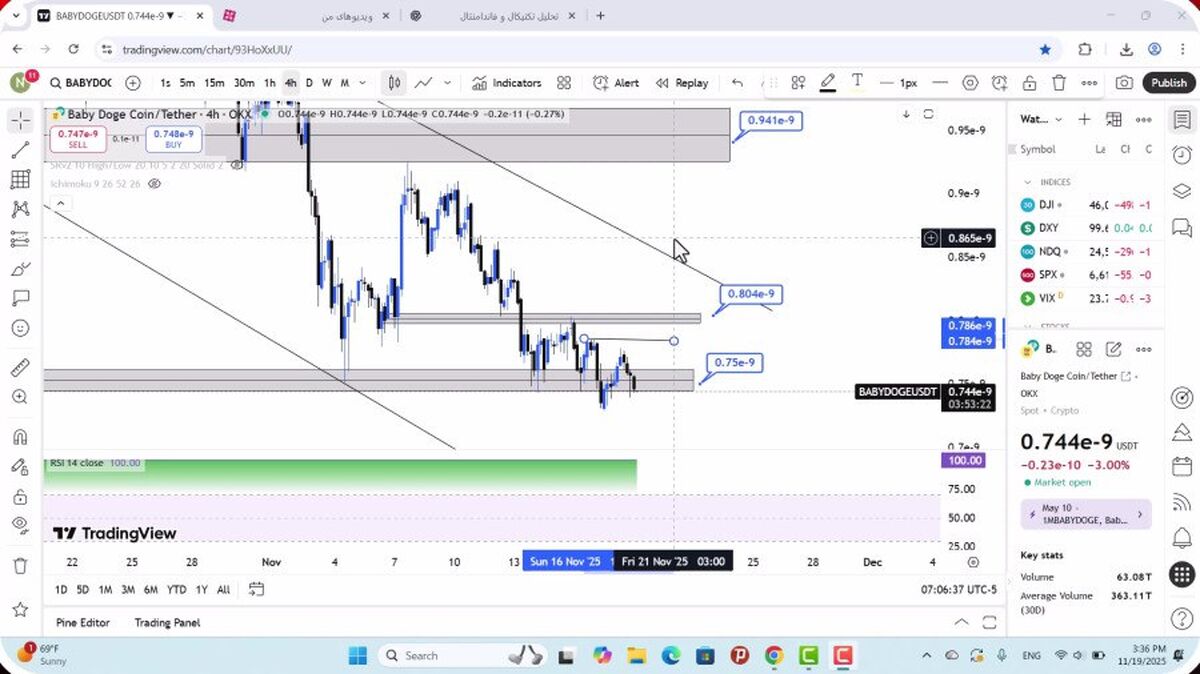Toggle lock all drawing tools
The width and height of the screenshot is (1200, 674).
coord(20,496)
